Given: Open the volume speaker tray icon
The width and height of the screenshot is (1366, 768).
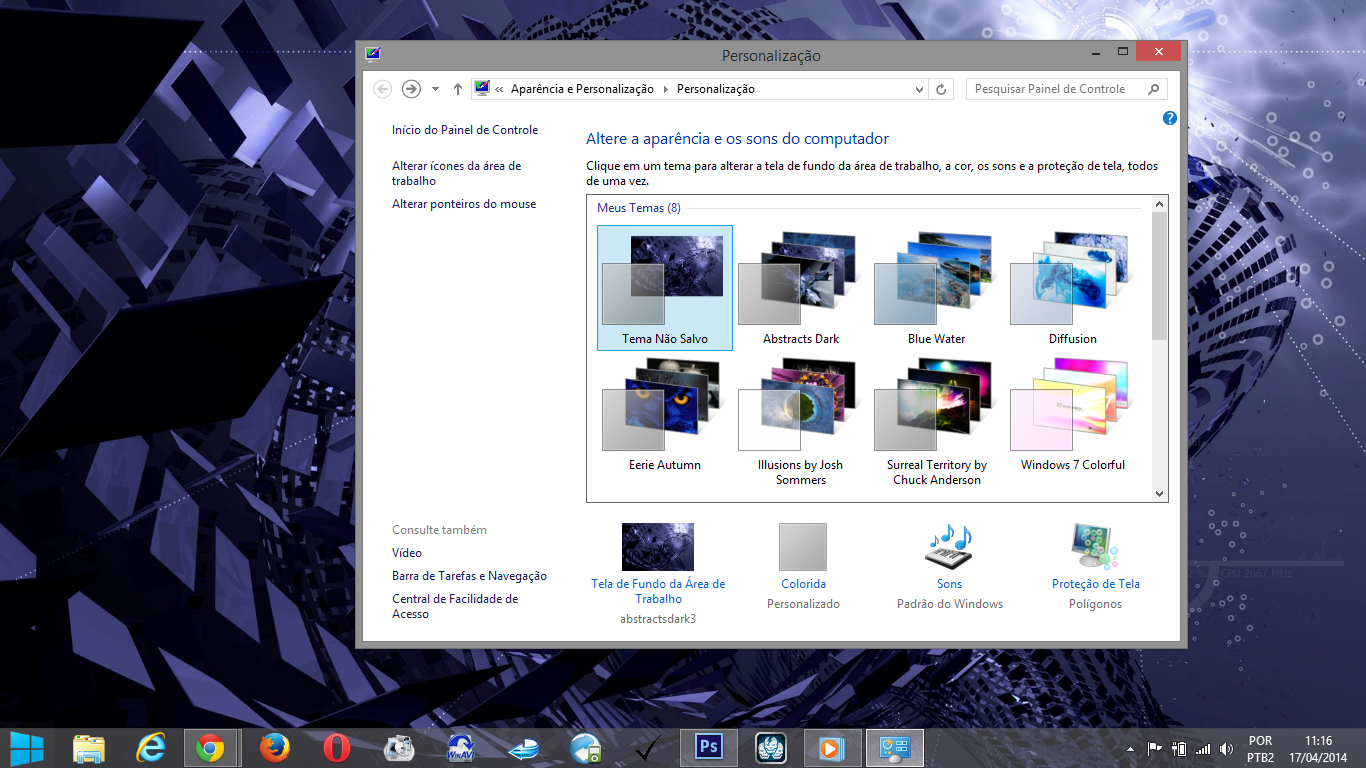Looking at the screenshot, I should pyautogui.click(x=1227, y=748).
